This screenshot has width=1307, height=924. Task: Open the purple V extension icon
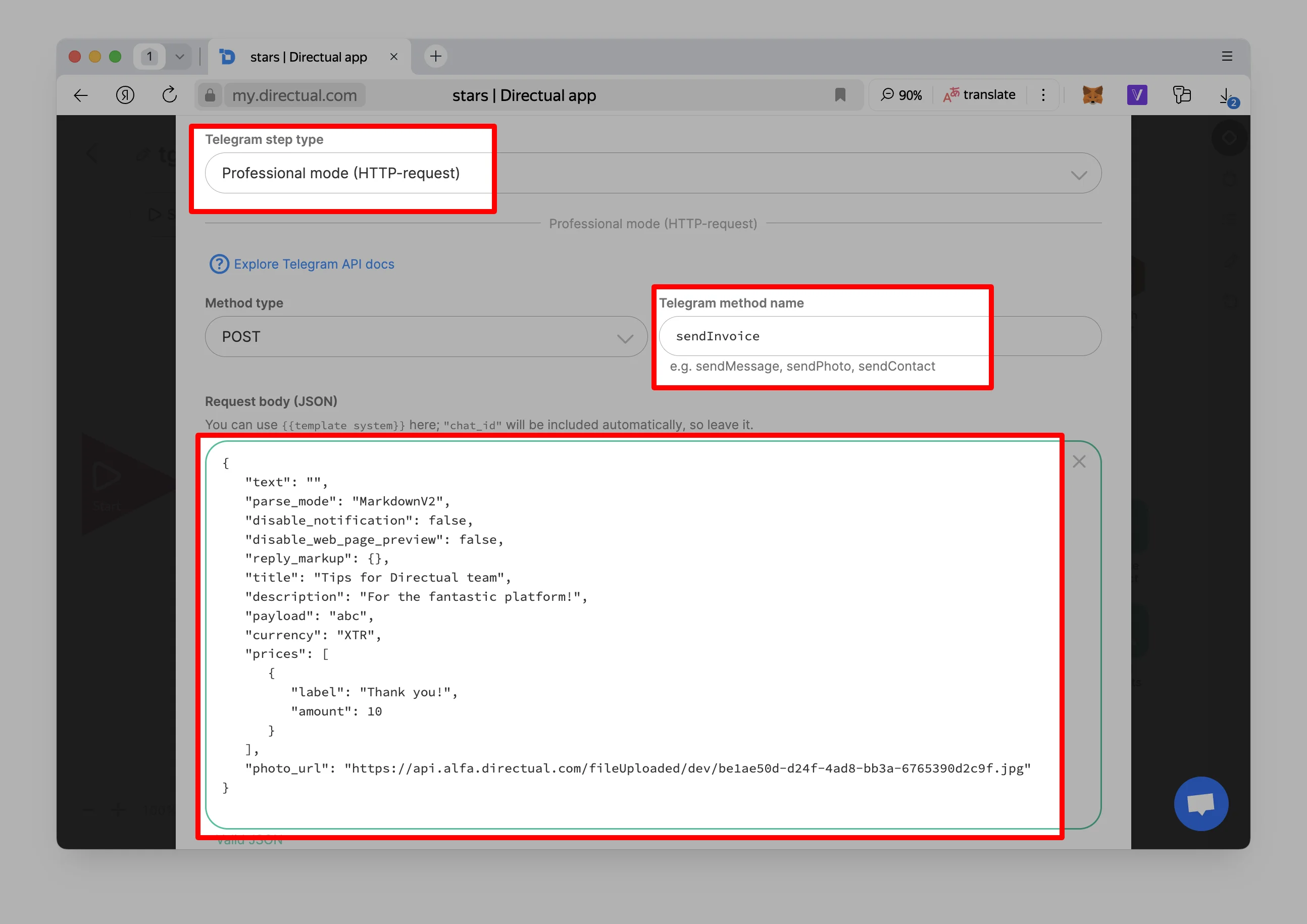pyautogui.click(x=1137, y=95)
